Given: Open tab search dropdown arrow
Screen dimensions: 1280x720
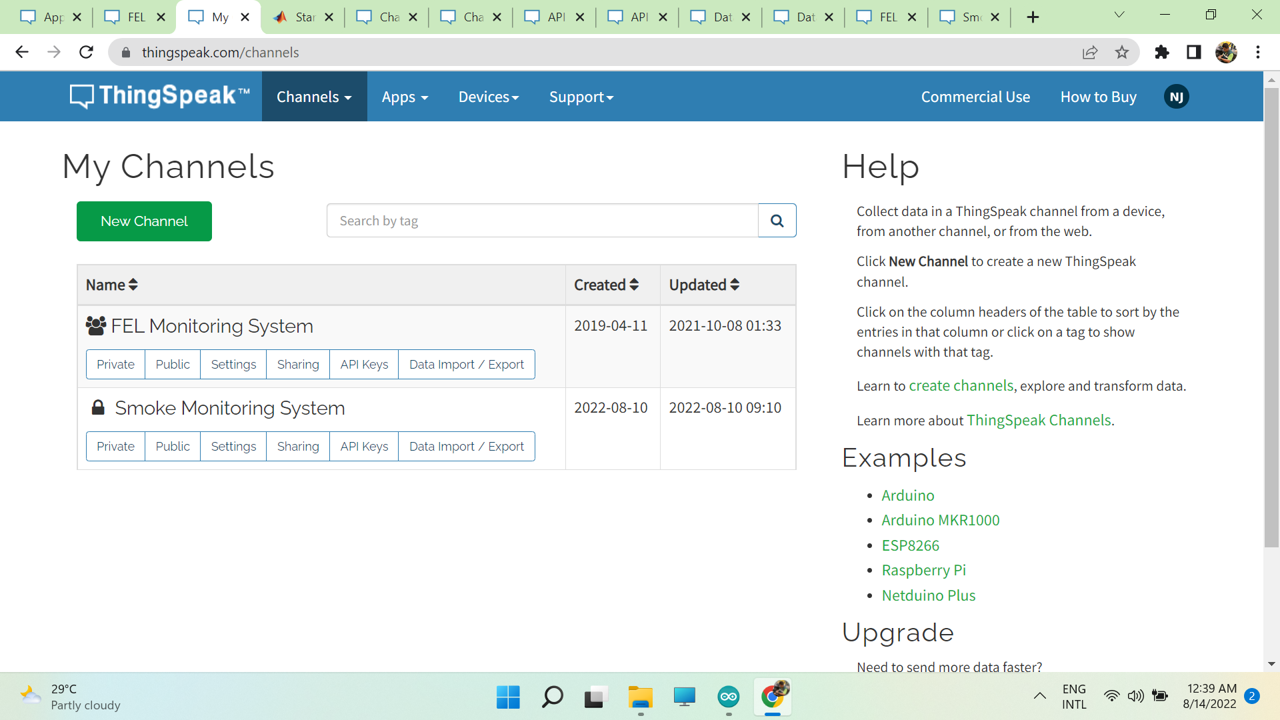Looking at the screenshot, I should coord(1119,16).
